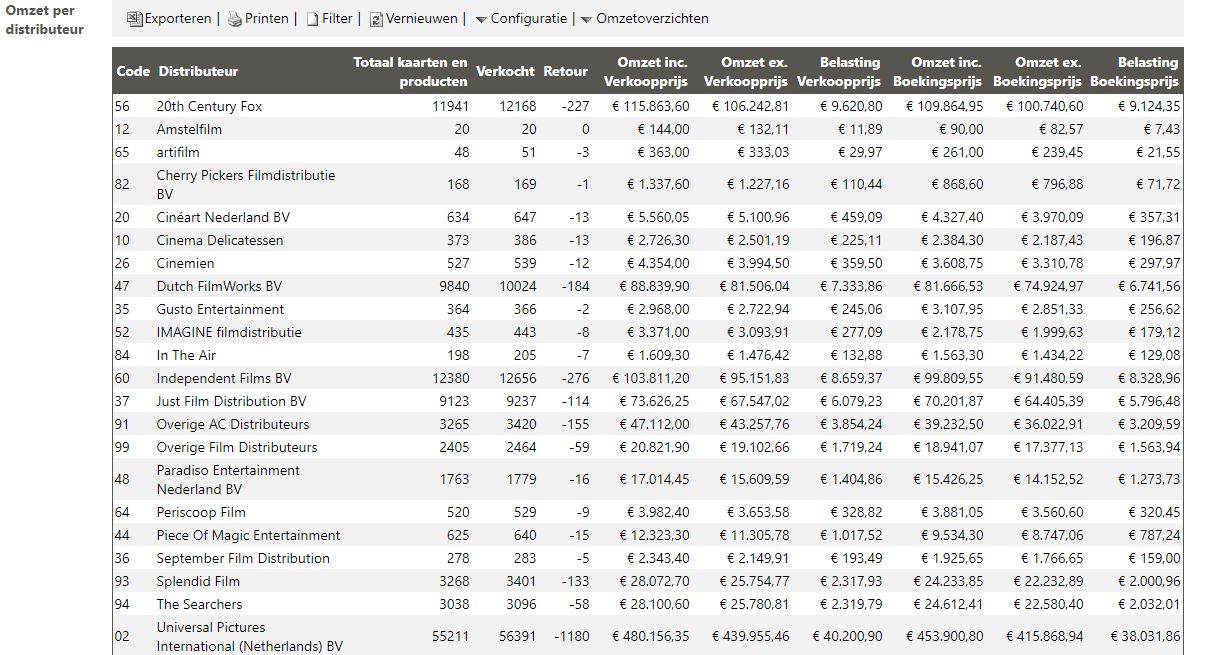Select the Universal Pictures International row
This screenshot has width=1206, height=655.
click(648, 636)
